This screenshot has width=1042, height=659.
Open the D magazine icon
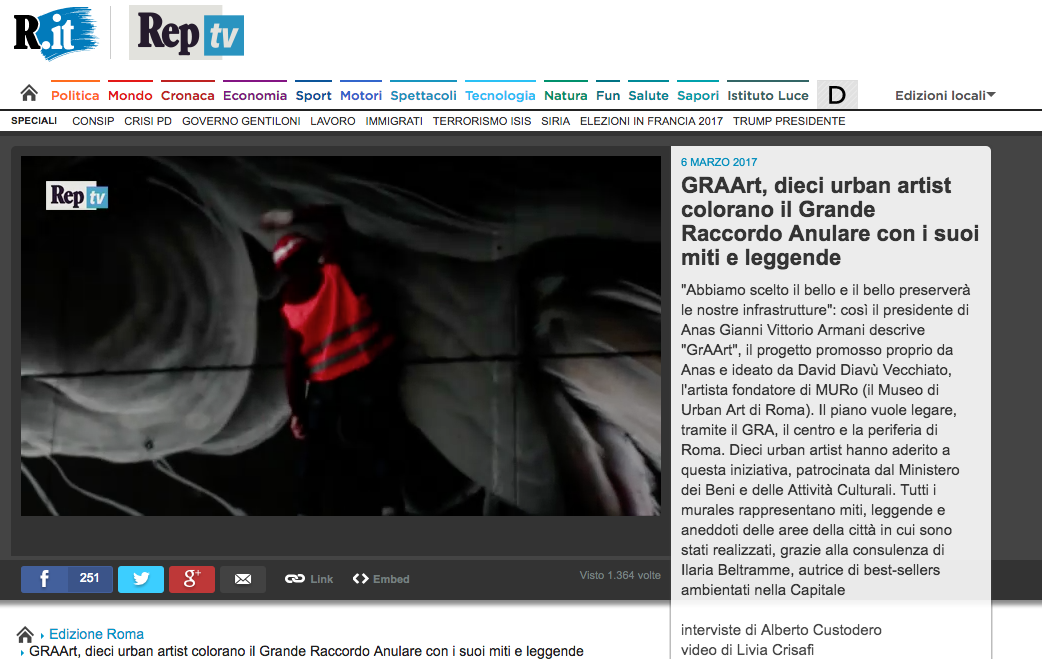pos(837,95)
